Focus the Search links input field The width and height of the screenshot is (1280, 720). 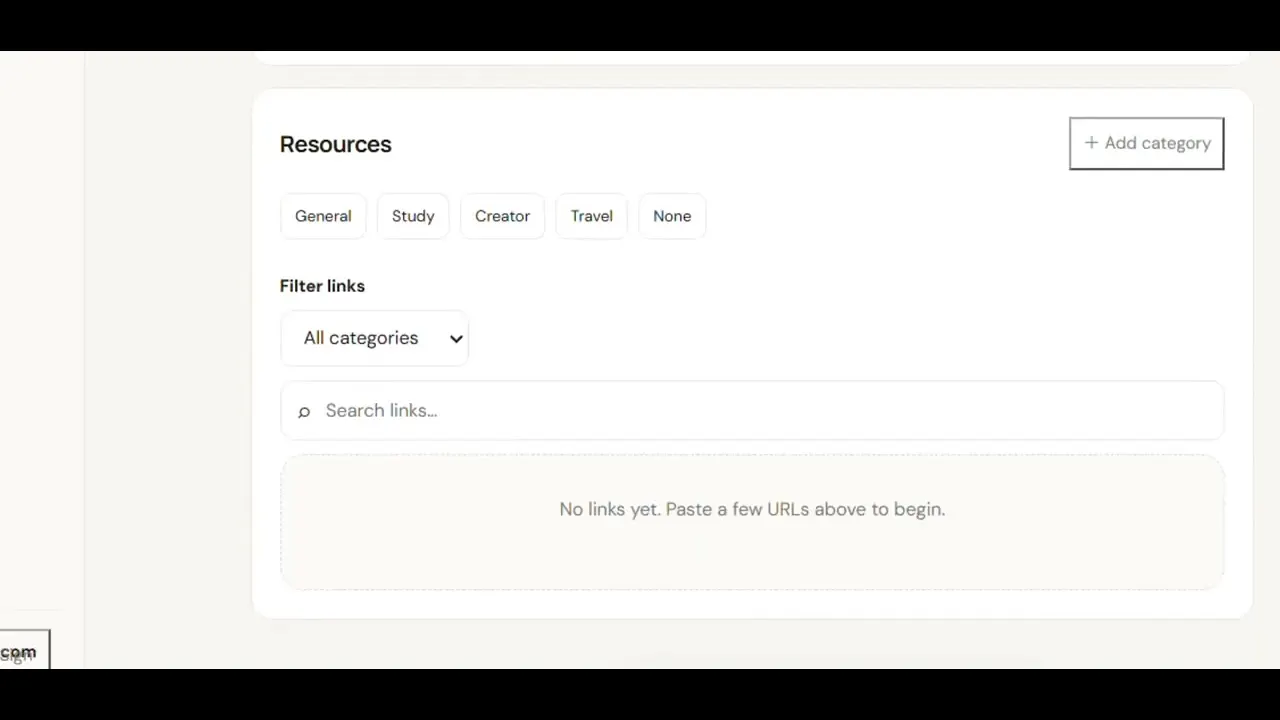click(x=752, y=410)
